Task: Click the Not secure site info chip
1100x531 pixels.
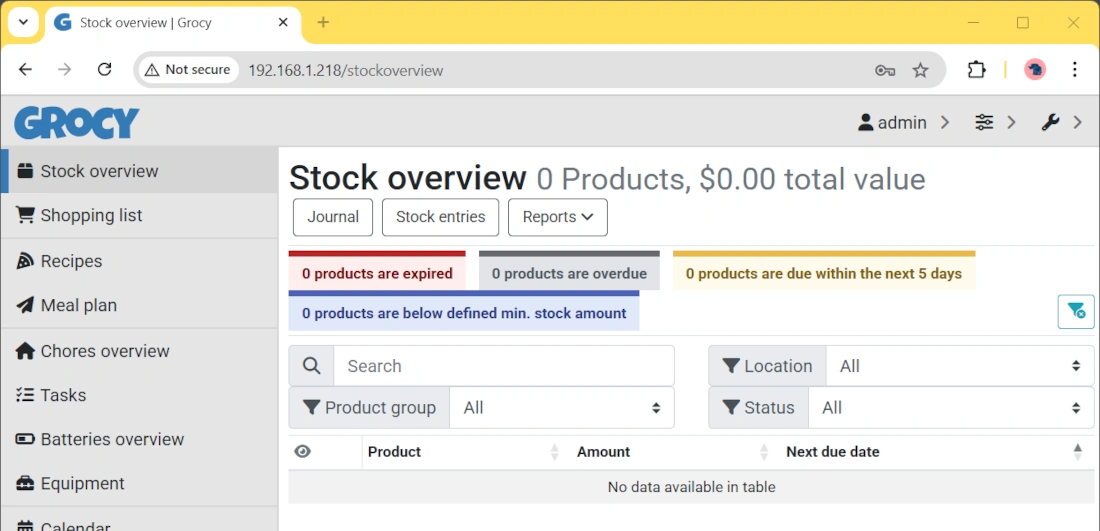Action: pyautogui.click(x=188, y=69)
